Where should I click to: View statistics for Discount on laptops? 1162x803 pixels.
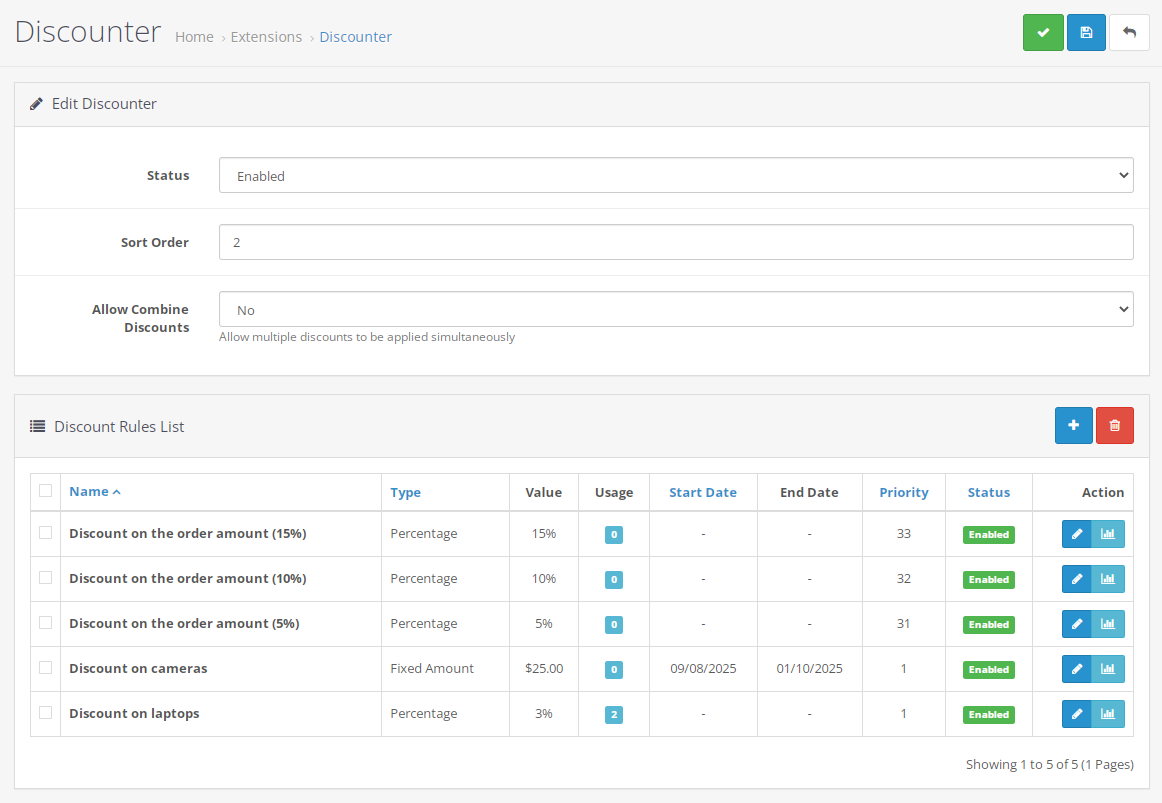[1108, 714]
